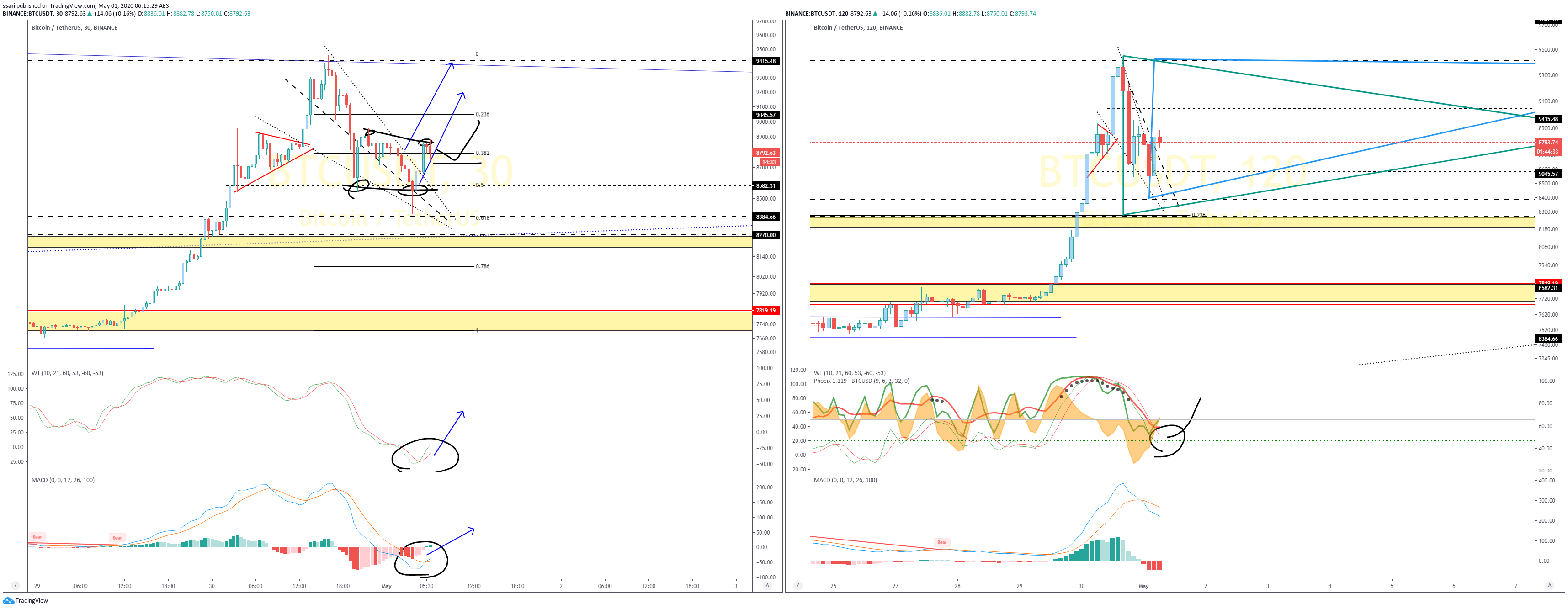Viewport: 1568px width, 609px height.
Task: Click the 0.618 Fibonacci level label on left chart
Action: [482, 218]
